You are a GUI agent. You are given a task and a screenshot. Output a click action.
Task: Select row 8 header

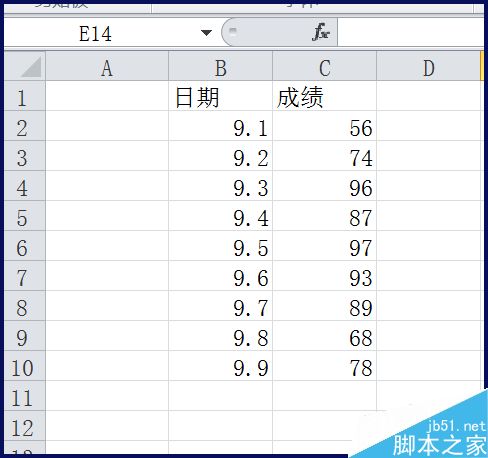(x=25, y=306)
